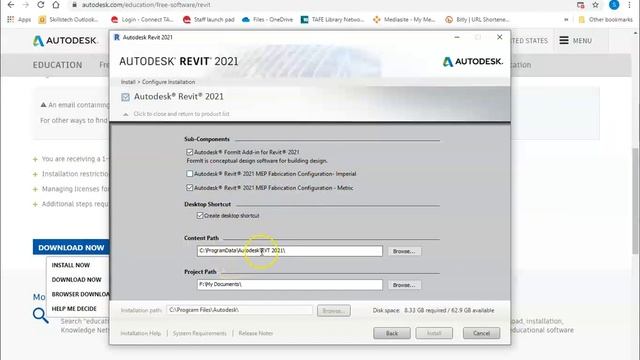Screen dimensions: 640x360
Task: Open the browser profile avatar
Action: 614,5
